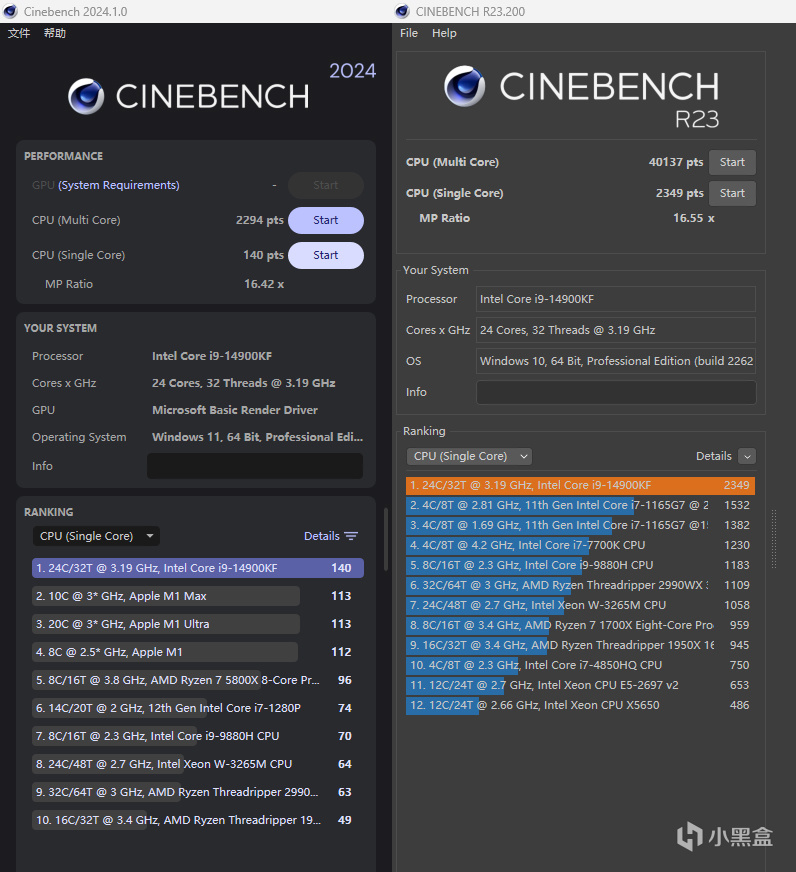796x872 pixels.
Task: Select the i9-14900KF row scoring 140
Action: click(198, 568)
